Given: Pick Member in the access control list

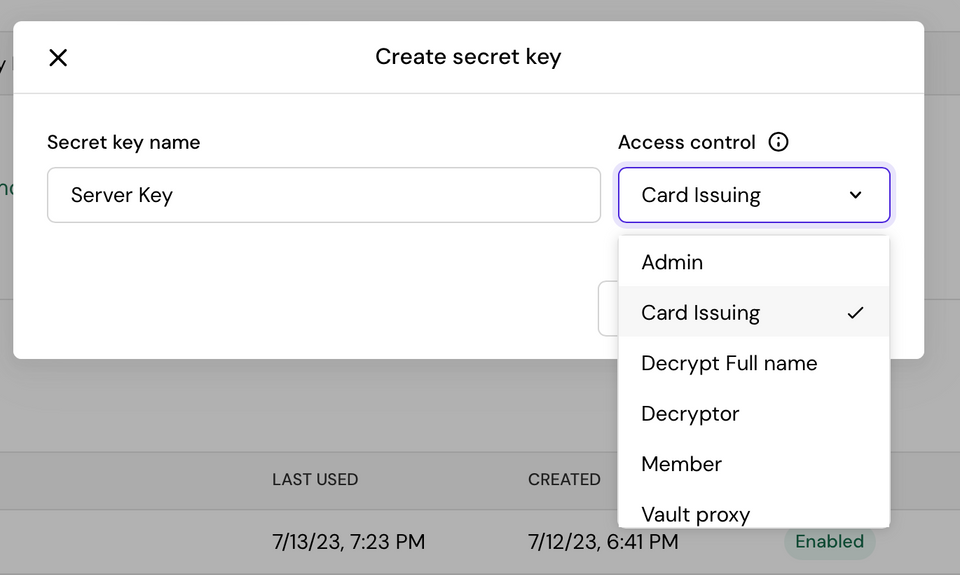Looking at the screenshot, I should click(681, 464).
